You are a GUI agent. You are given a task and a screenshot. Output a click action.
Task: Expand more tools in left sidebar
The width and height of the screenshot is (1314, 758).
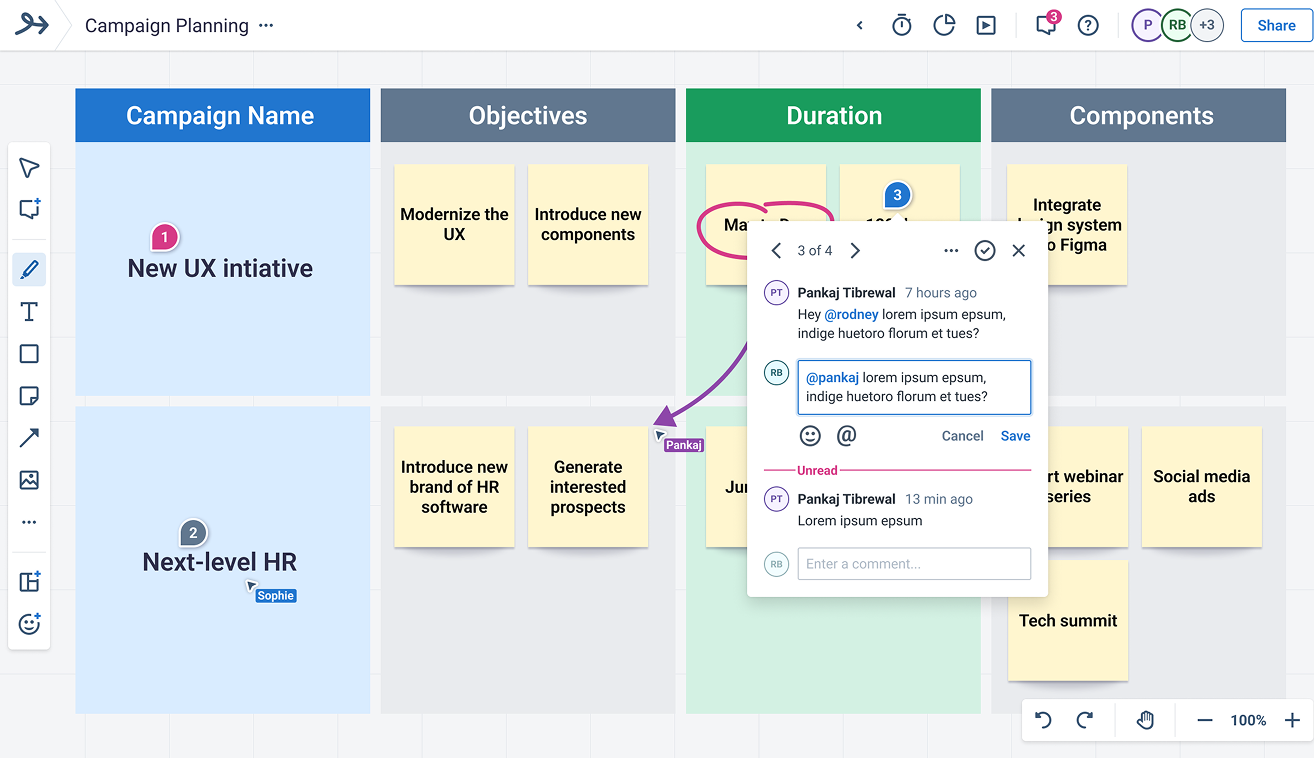29,522
